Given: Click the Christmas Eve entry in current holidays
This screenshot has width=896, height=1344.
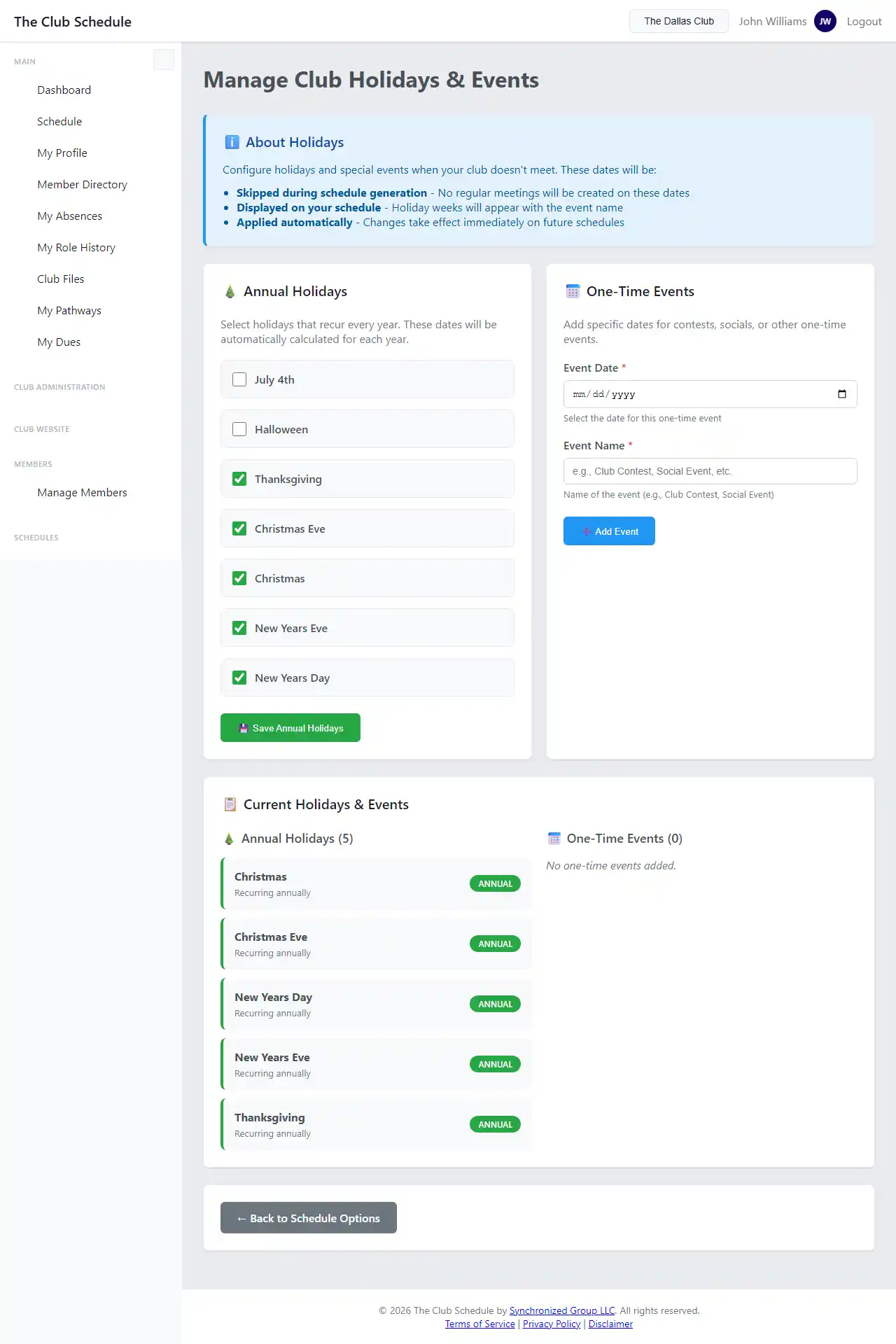Looking at the screenshot, I should [376, 944].
